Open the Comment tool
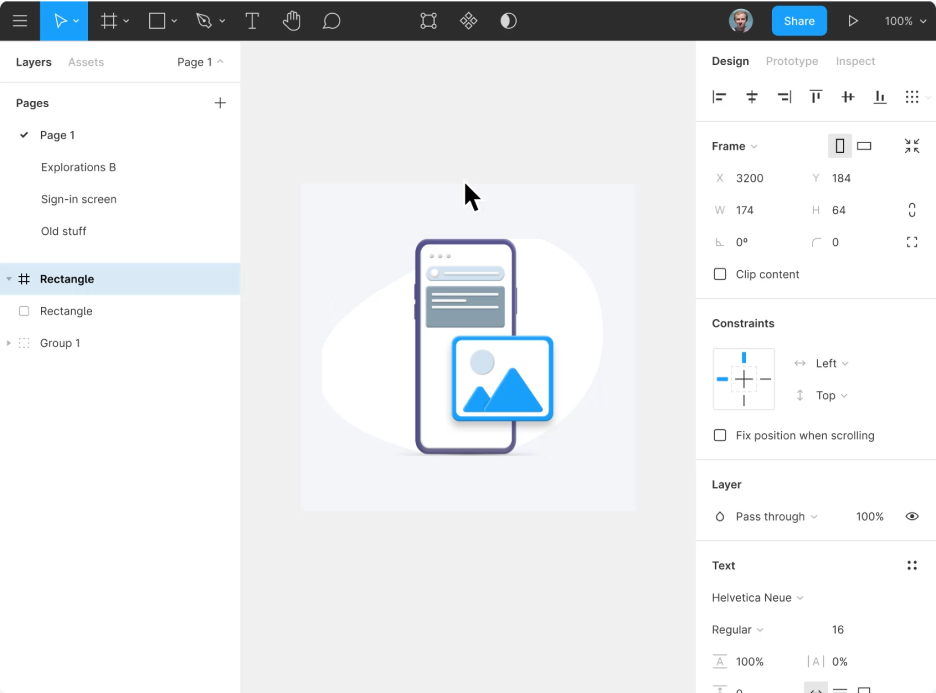936x693 pixels. point(331,20)
